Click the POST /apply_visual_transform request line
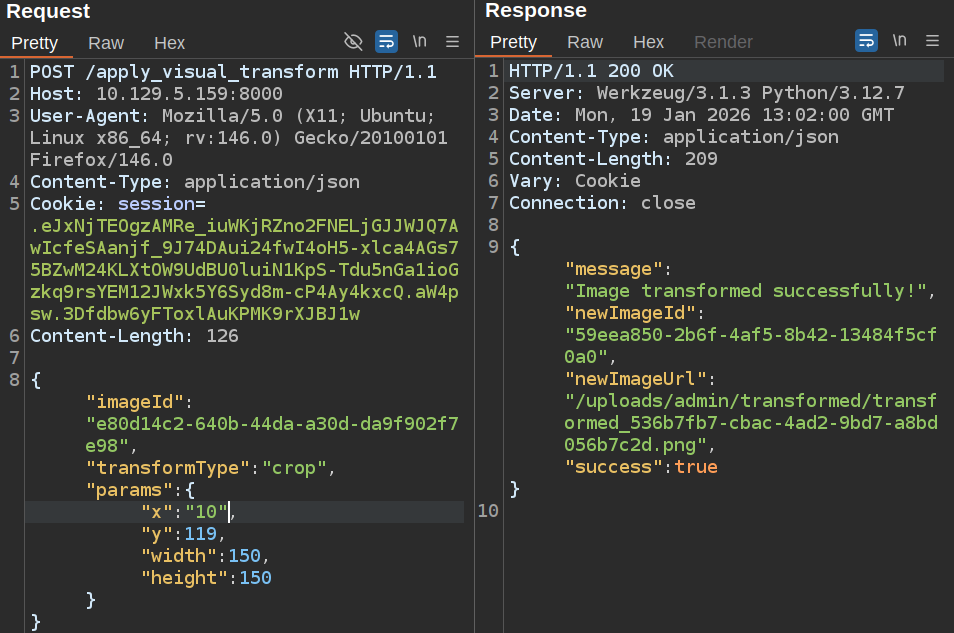 tap(233, 72)
